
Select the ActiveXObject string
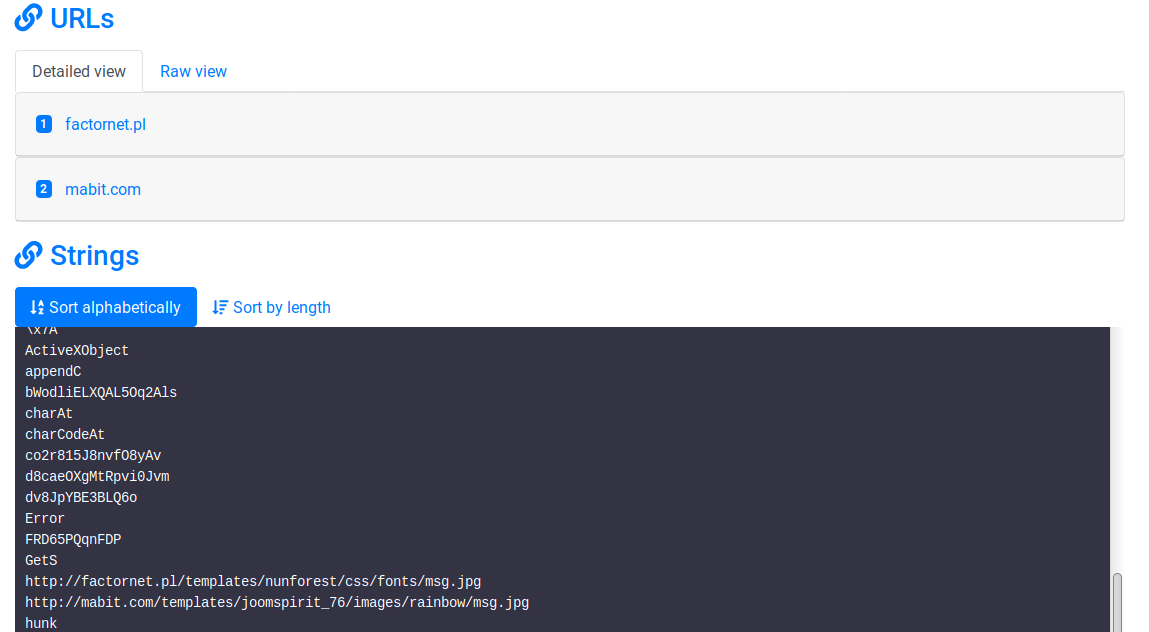(x=77, y=350)
